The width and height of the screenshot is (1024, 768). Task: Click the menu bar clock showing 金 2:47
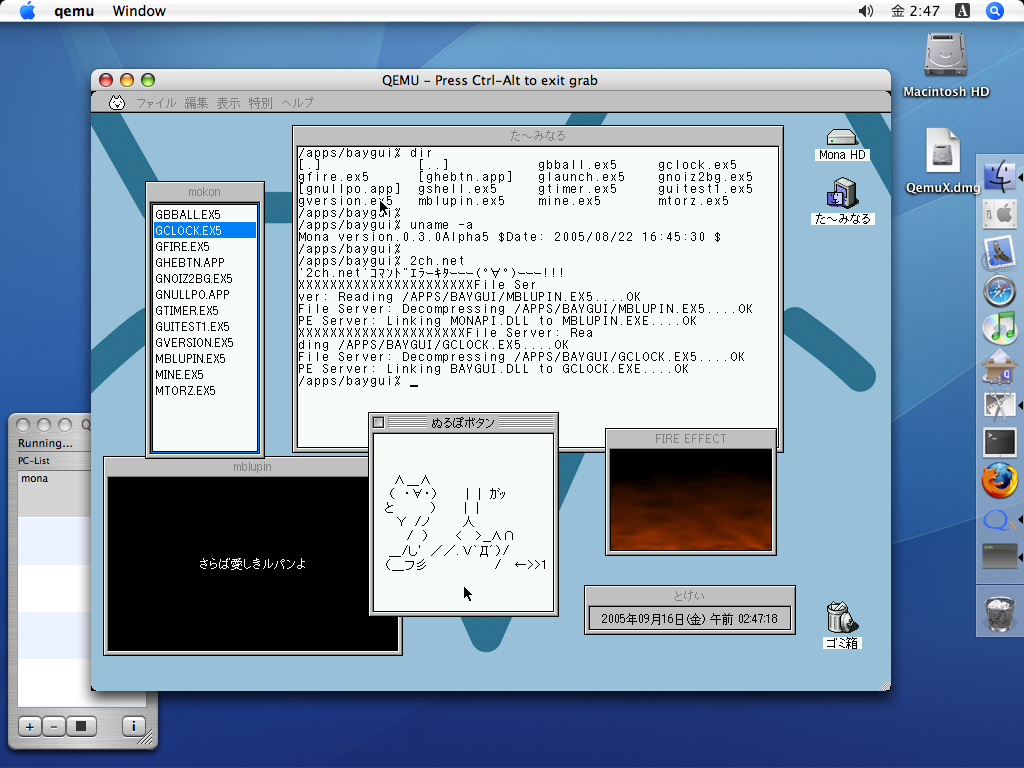[x=916, y=11]
